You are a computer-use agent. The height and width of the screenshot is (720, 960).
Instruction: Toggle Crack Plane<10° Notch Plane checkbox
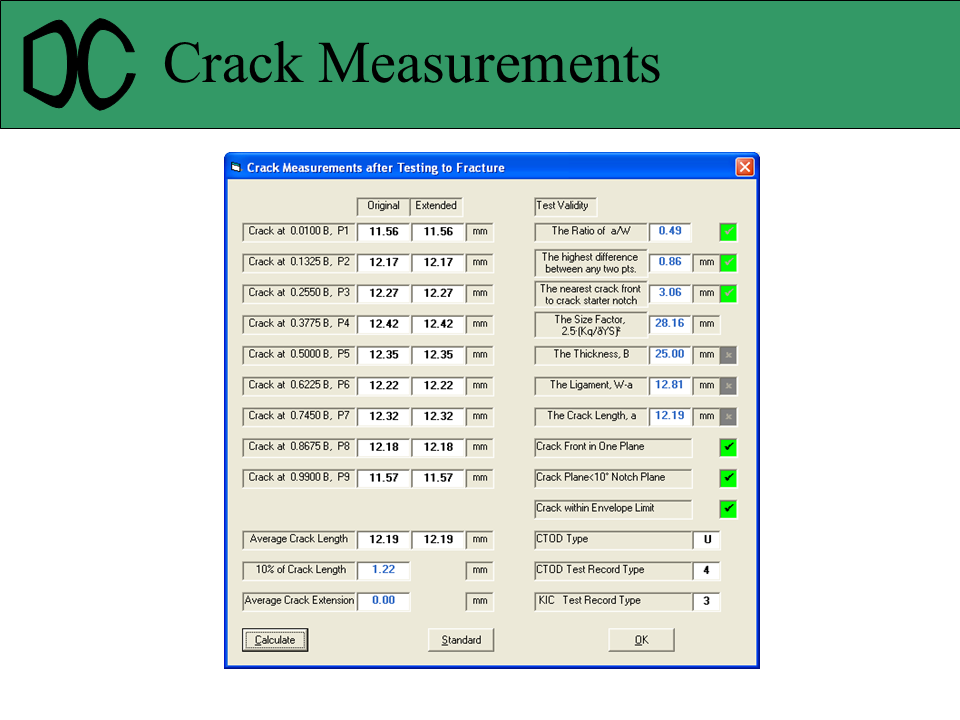click(x=729, y=478)
